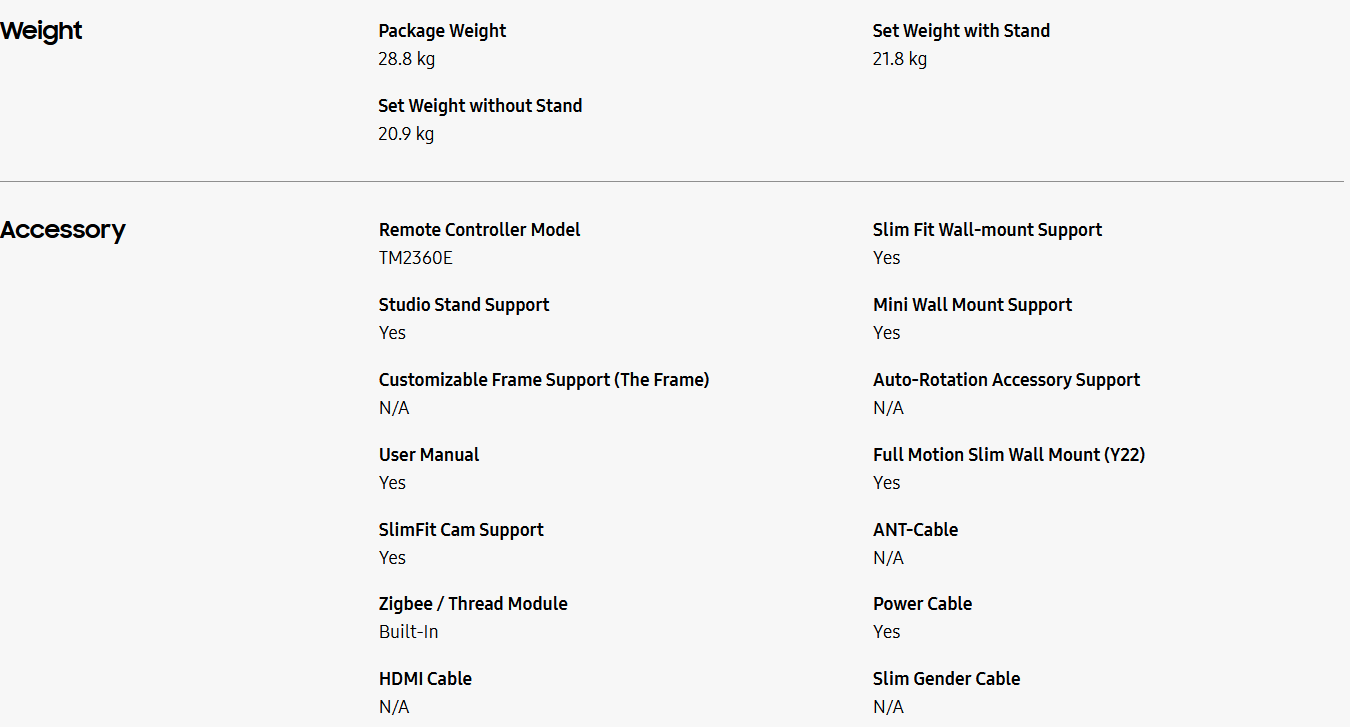Click the Slim Fit Wall-mount Support label
Screen dimensions: 1350x727
(987, 230)
